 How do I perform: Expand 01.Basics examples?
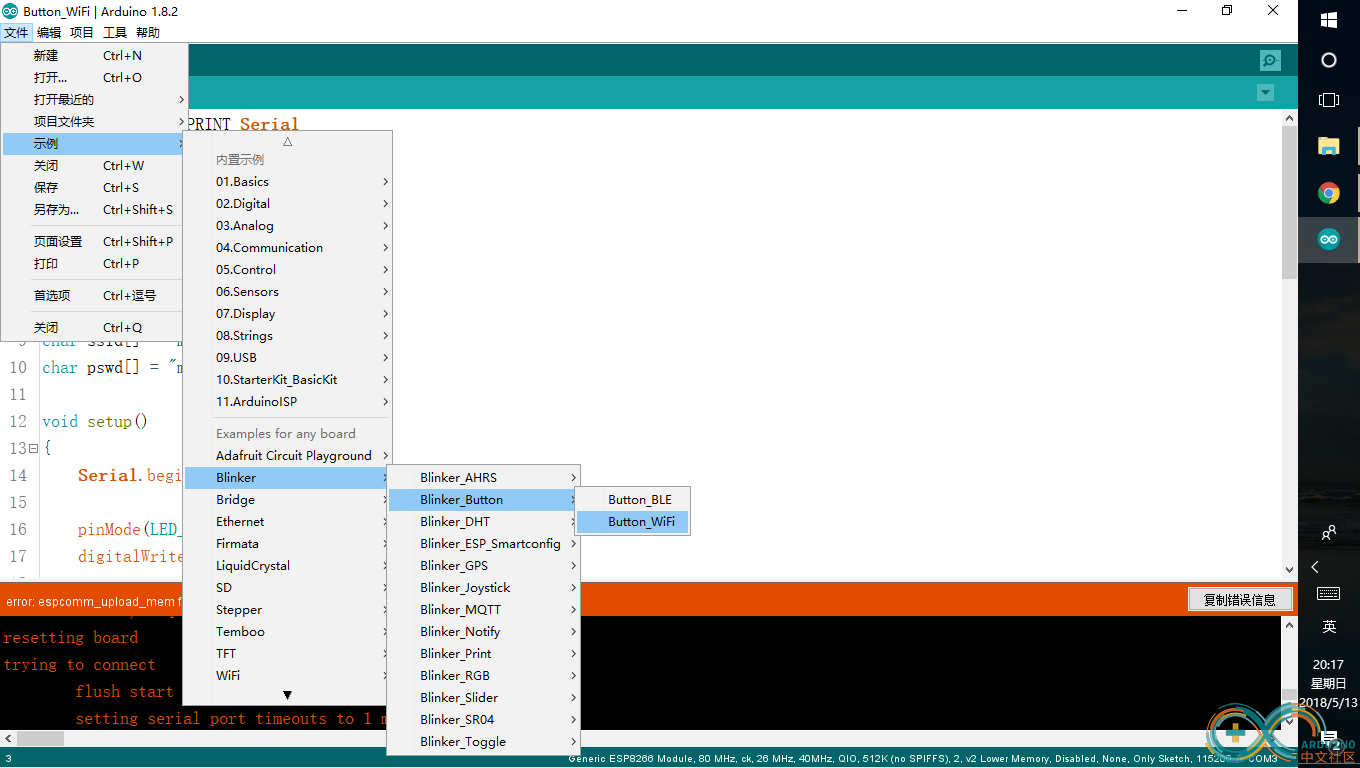click(287, 182)
